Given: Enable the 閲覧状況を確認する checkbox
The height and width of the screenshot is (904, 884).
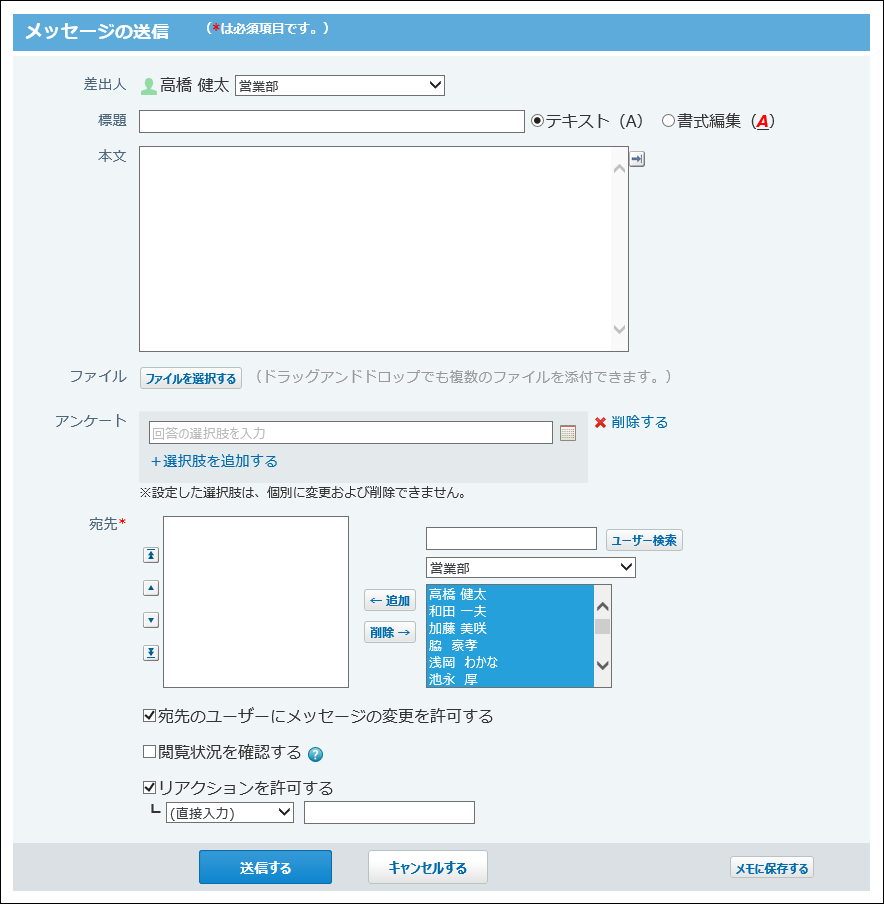Looking at the screenshot, I should point(149,751).
